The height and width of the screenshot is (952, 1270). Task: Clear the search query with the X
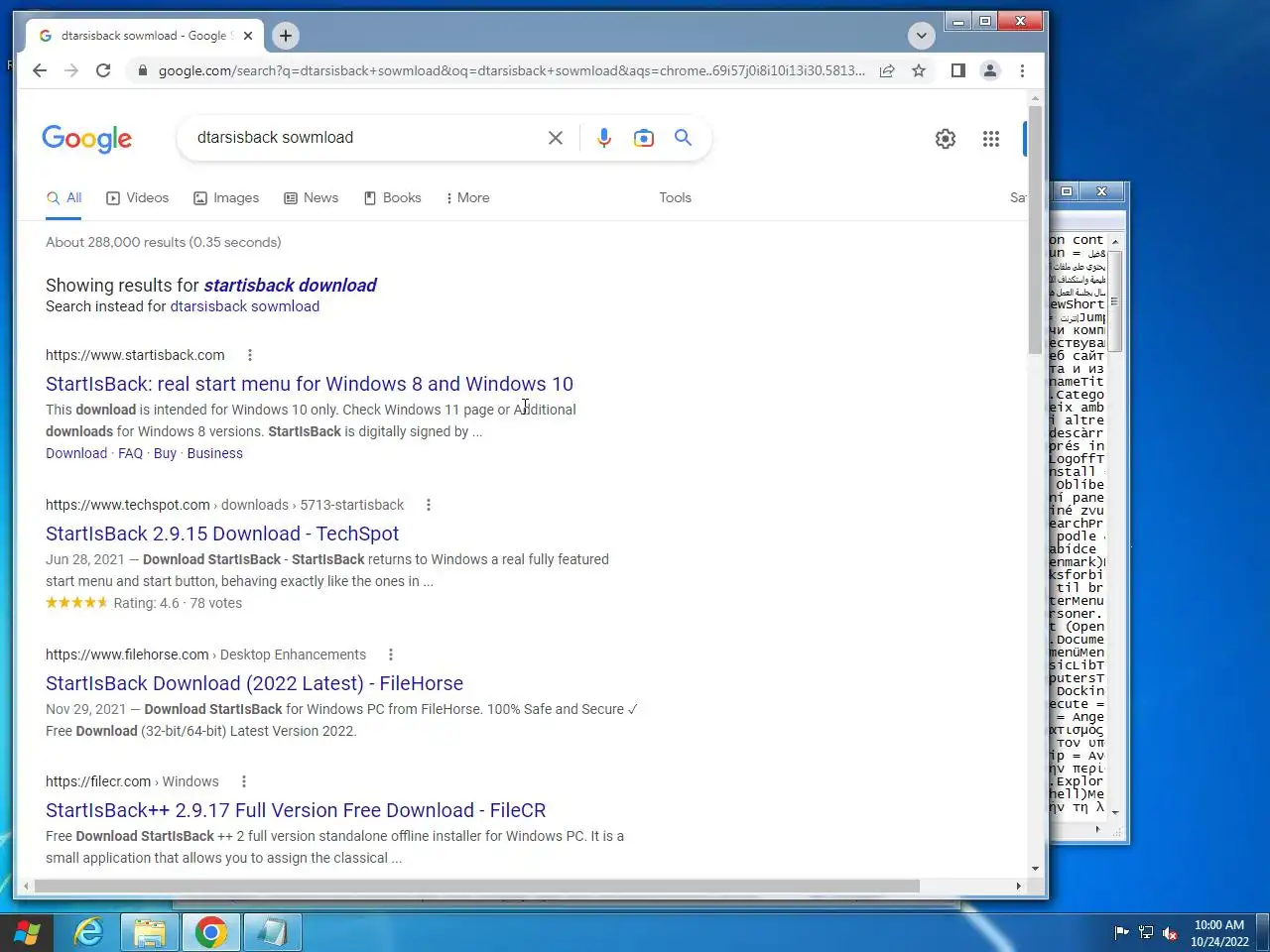(x=556, y=138)
